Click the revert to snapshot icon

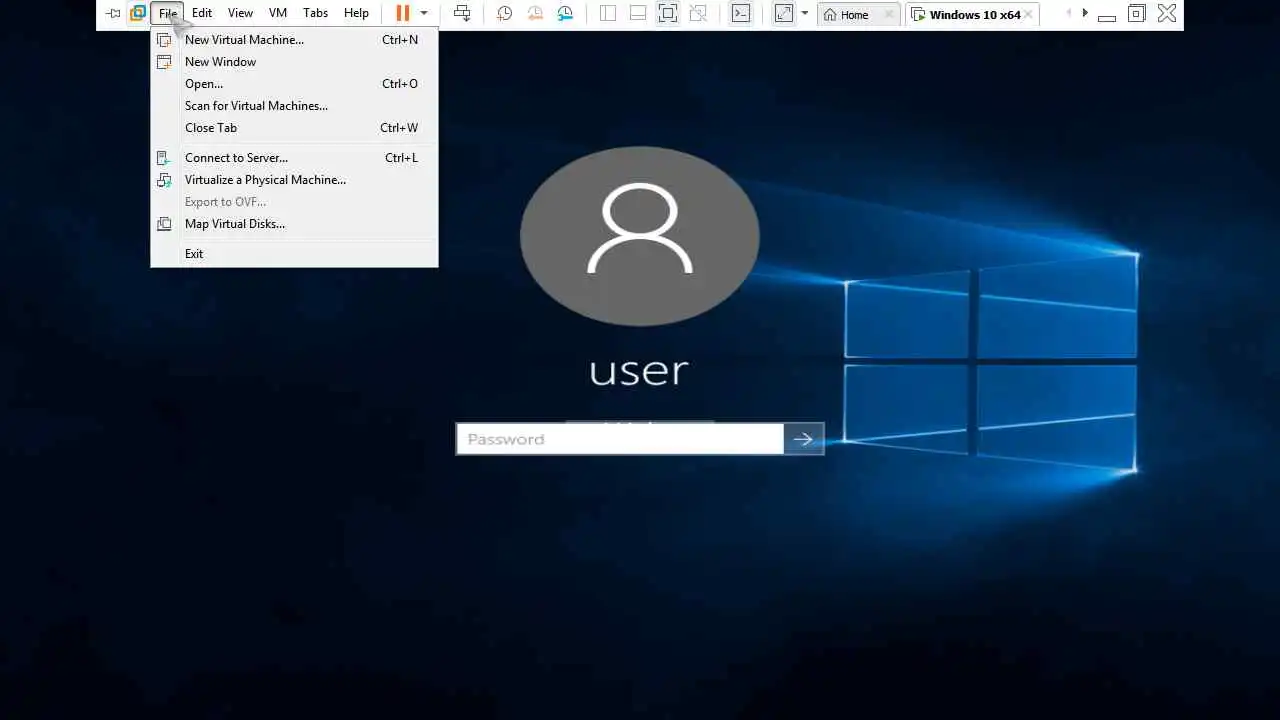tap(535, 13)
